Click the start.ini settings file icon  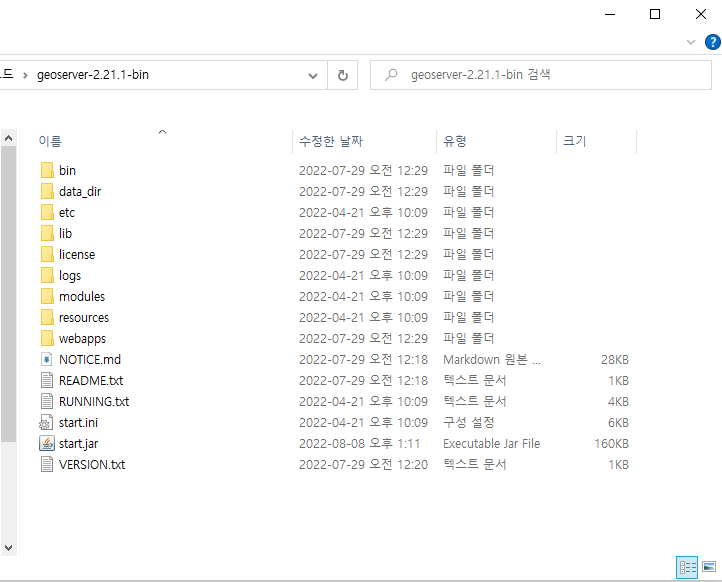[47, 423]
